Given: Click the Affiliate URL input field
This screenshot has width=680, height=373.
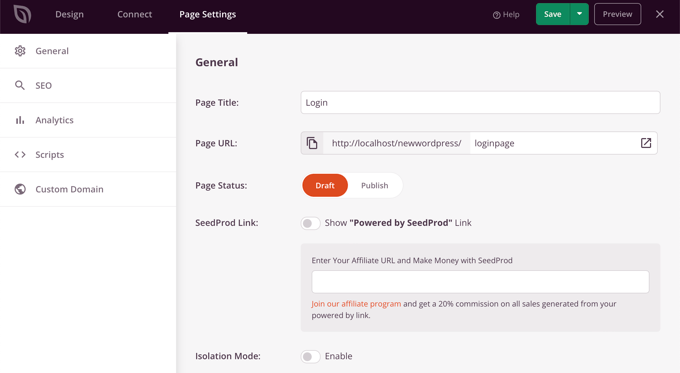Looking at the screenshot, I should [480, 282].
